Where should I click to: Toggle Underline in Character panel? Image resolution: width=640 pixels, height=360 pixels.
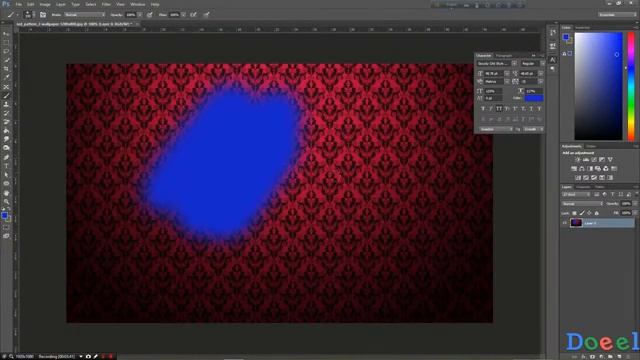[531, 109]
